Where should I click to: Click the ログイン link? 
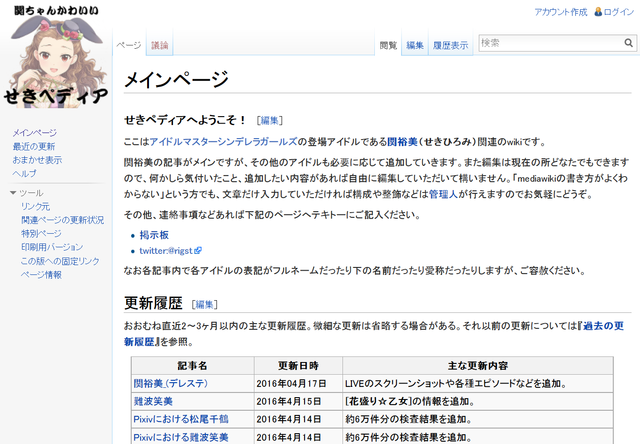click(x=618, y=12)
